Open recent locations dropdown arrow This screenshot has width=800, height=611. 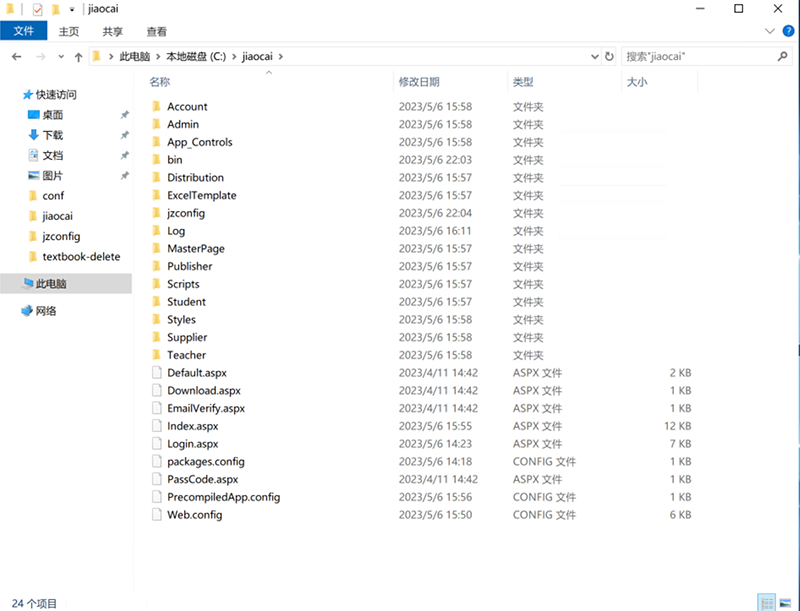[x=61, y=57]
